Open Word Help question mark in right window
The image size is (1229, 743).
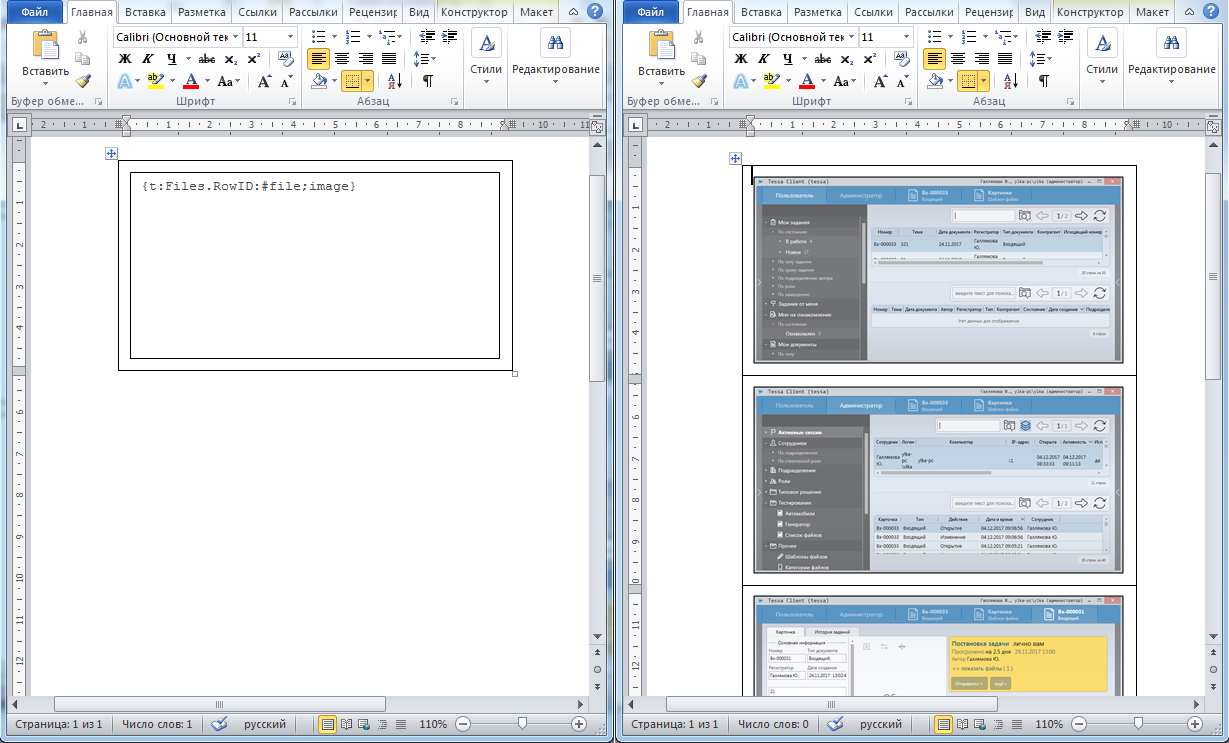click(1210, 13)
